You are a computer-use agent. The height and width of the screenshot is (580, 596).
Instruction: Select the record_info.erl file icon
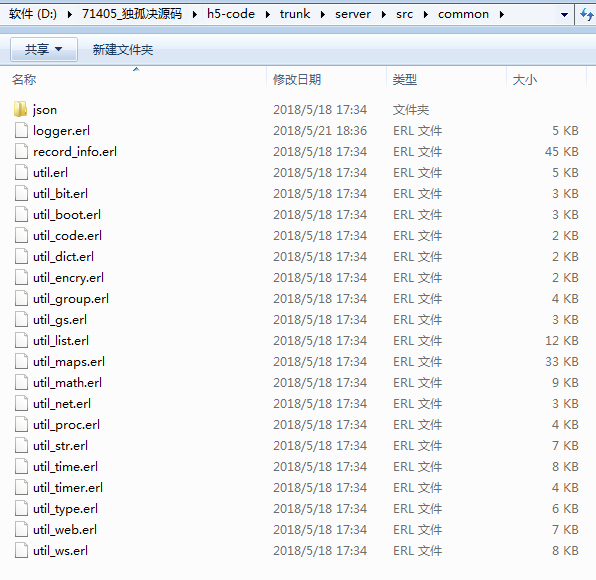(x=21, y=151)
